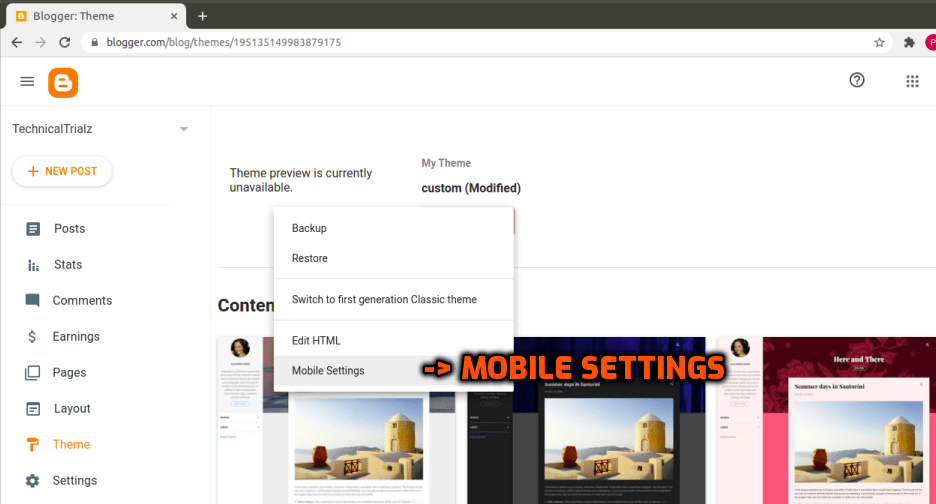Click the custom (Modified) theme name

pyautogui.click(x=471, y=188)
